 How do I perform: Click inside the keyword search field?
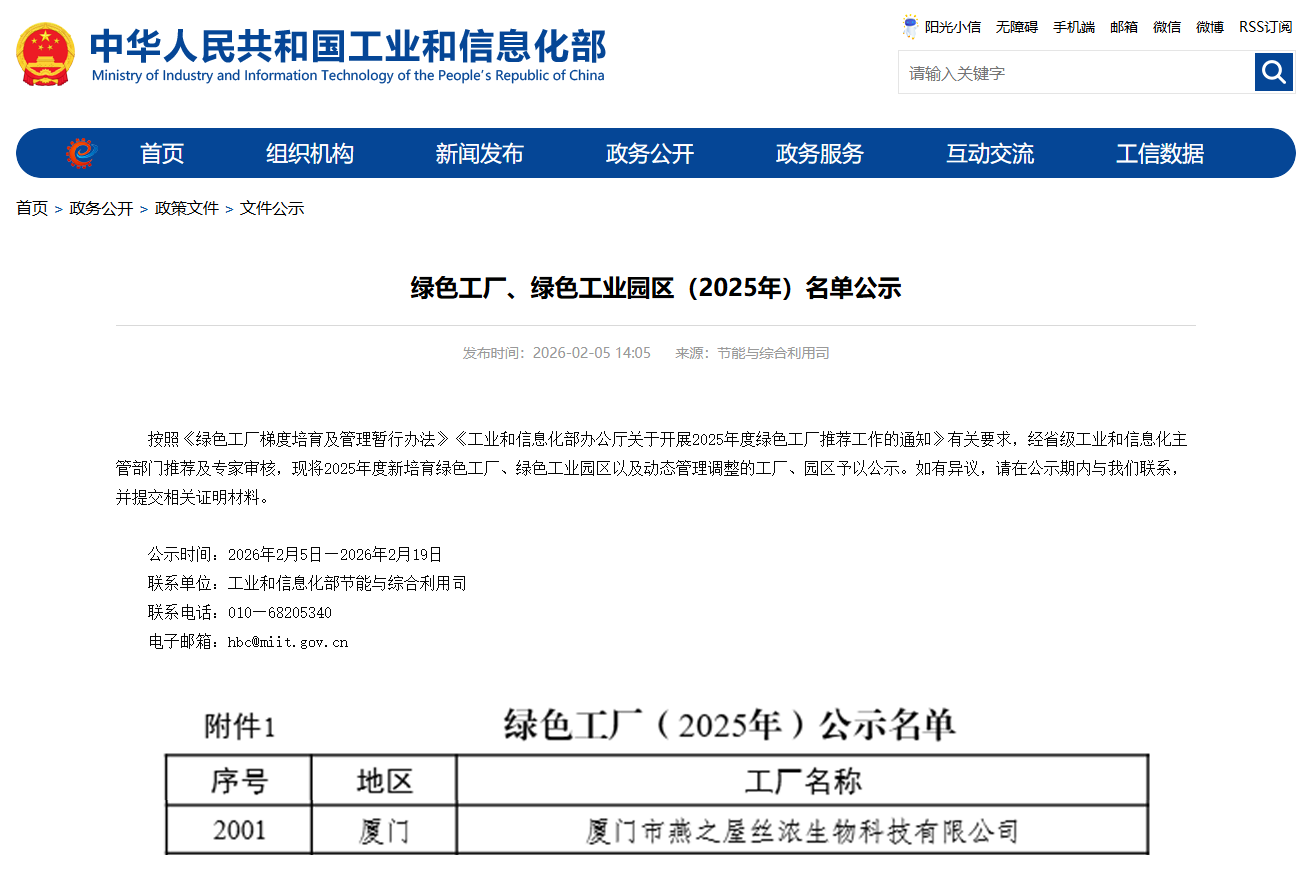click(1070, 72)
